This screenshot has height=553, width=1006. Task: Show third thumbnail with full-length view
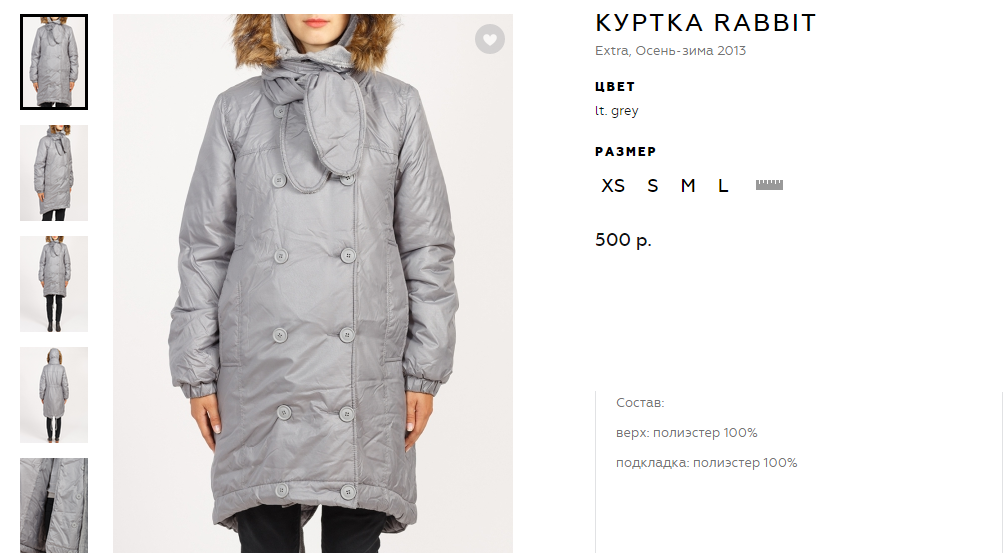54,284
